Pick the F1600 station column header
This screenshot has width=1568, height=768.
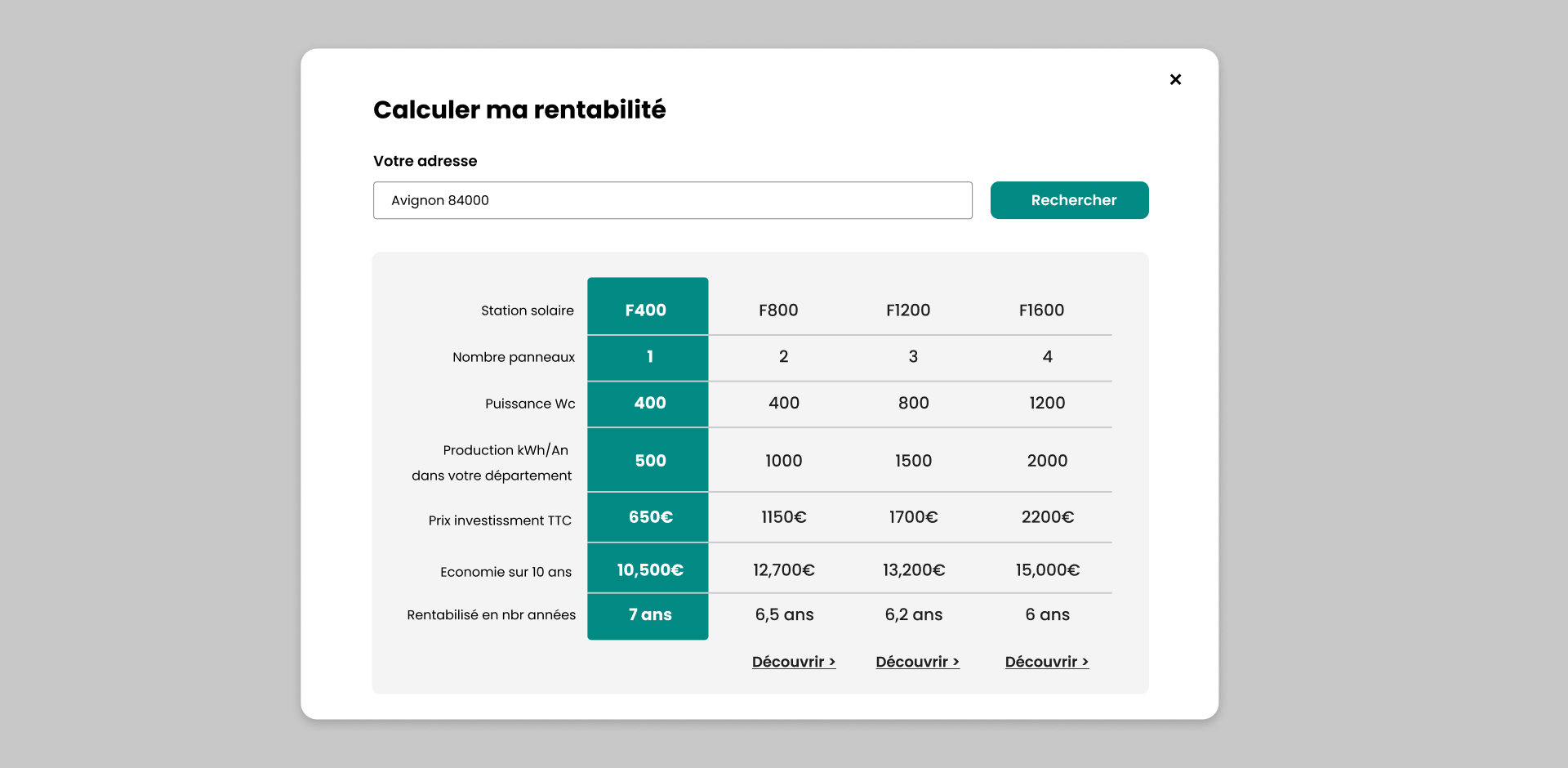coord(1041,310)
